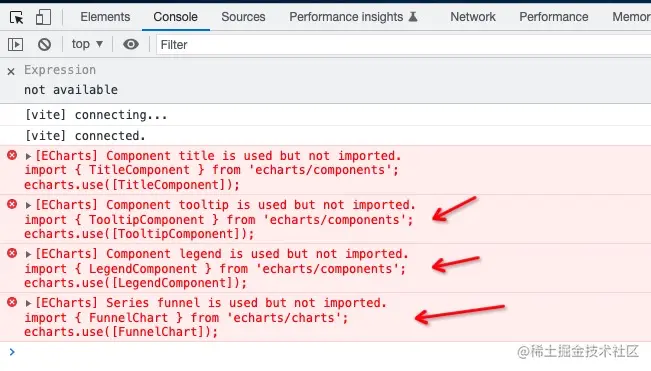Click the error icon beside legend component message
The height and width of the screenshot is (371, 651).
(x=12, y=253)
